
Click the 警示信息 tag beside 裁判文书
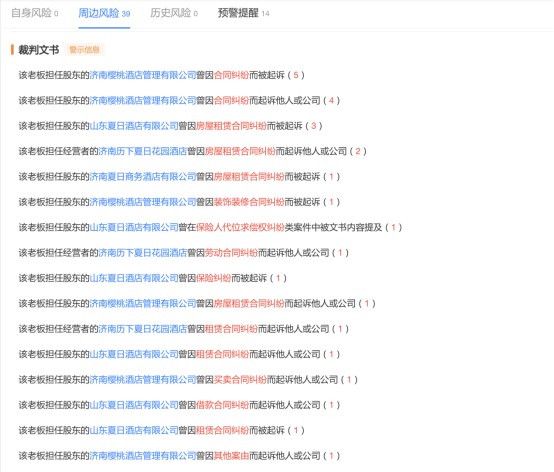point(84,50)
